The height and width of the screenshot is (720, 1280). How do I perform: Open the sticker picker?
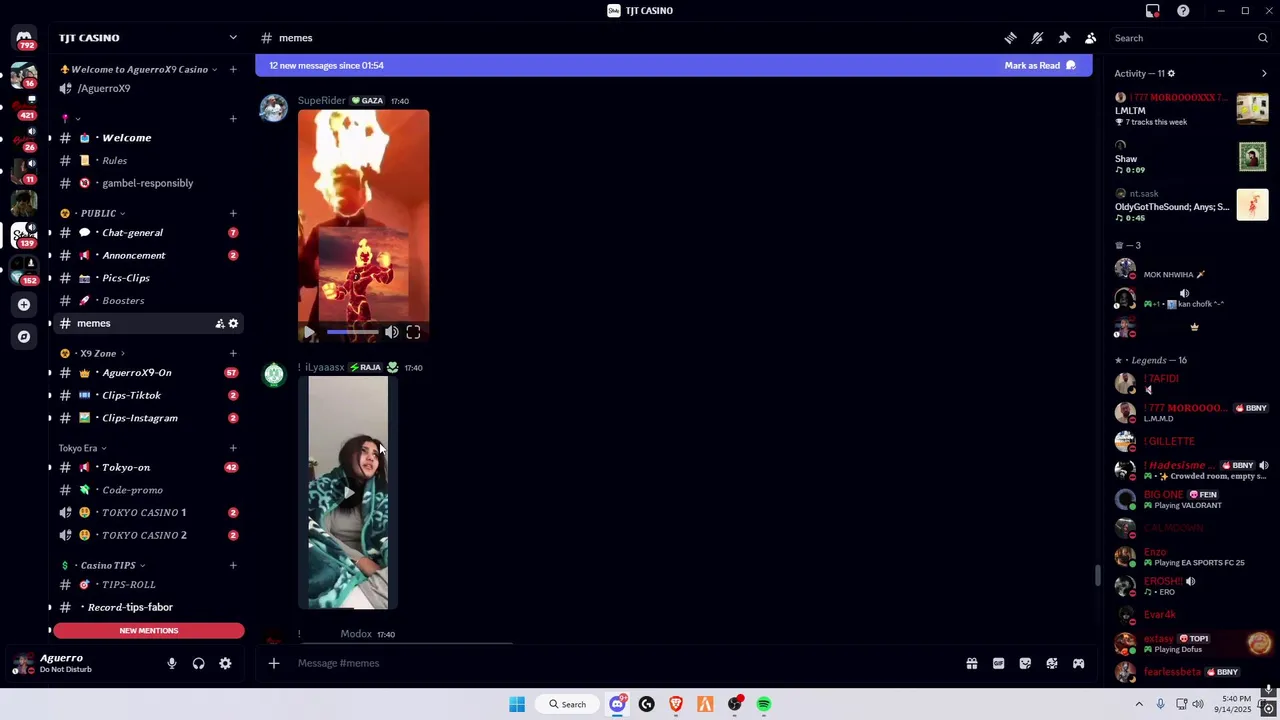point(1025,663)
